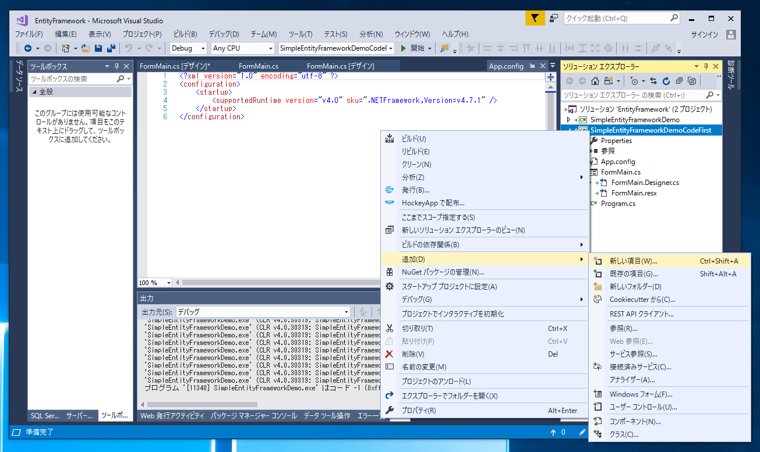Image resolution: width=760 pixels, height=452 pixels.
Task: Click the notifications flag icon
Action: [535, 18]
